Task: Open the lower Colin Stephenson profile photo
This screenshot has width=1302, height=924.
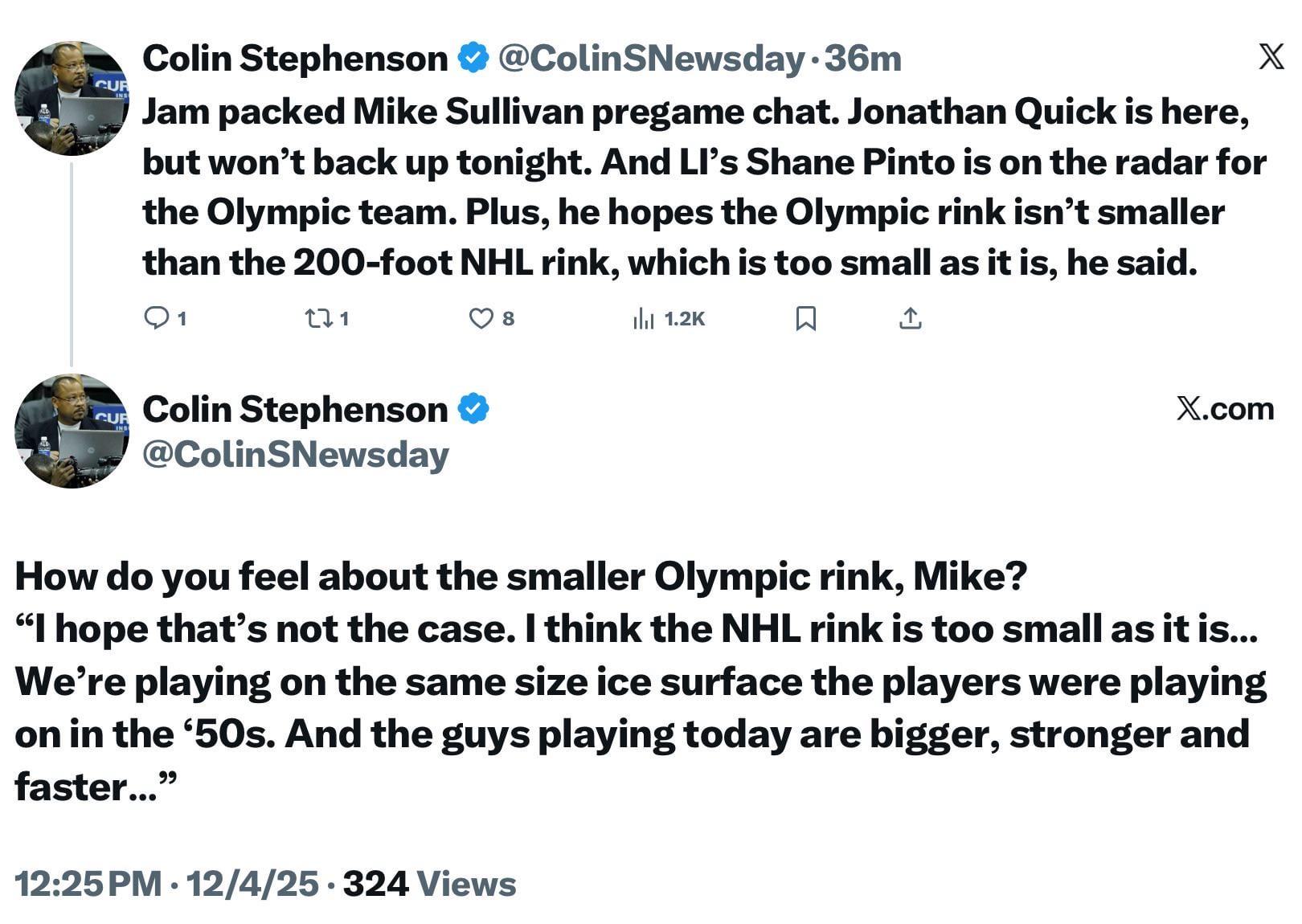Action: [x=72, y=431]
